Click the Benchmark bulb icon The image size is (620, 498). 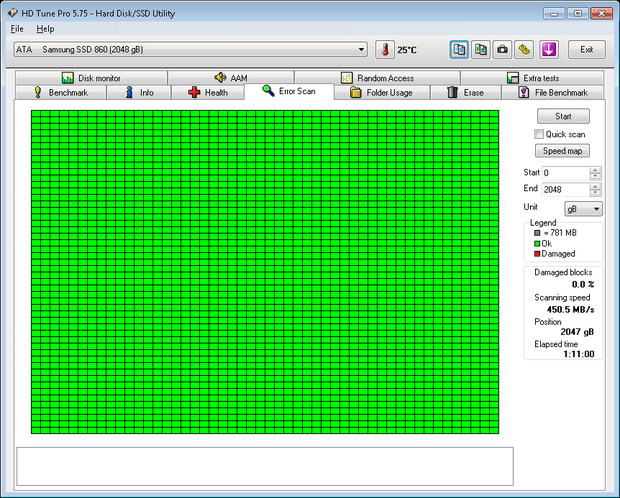[x=38, y=92]
